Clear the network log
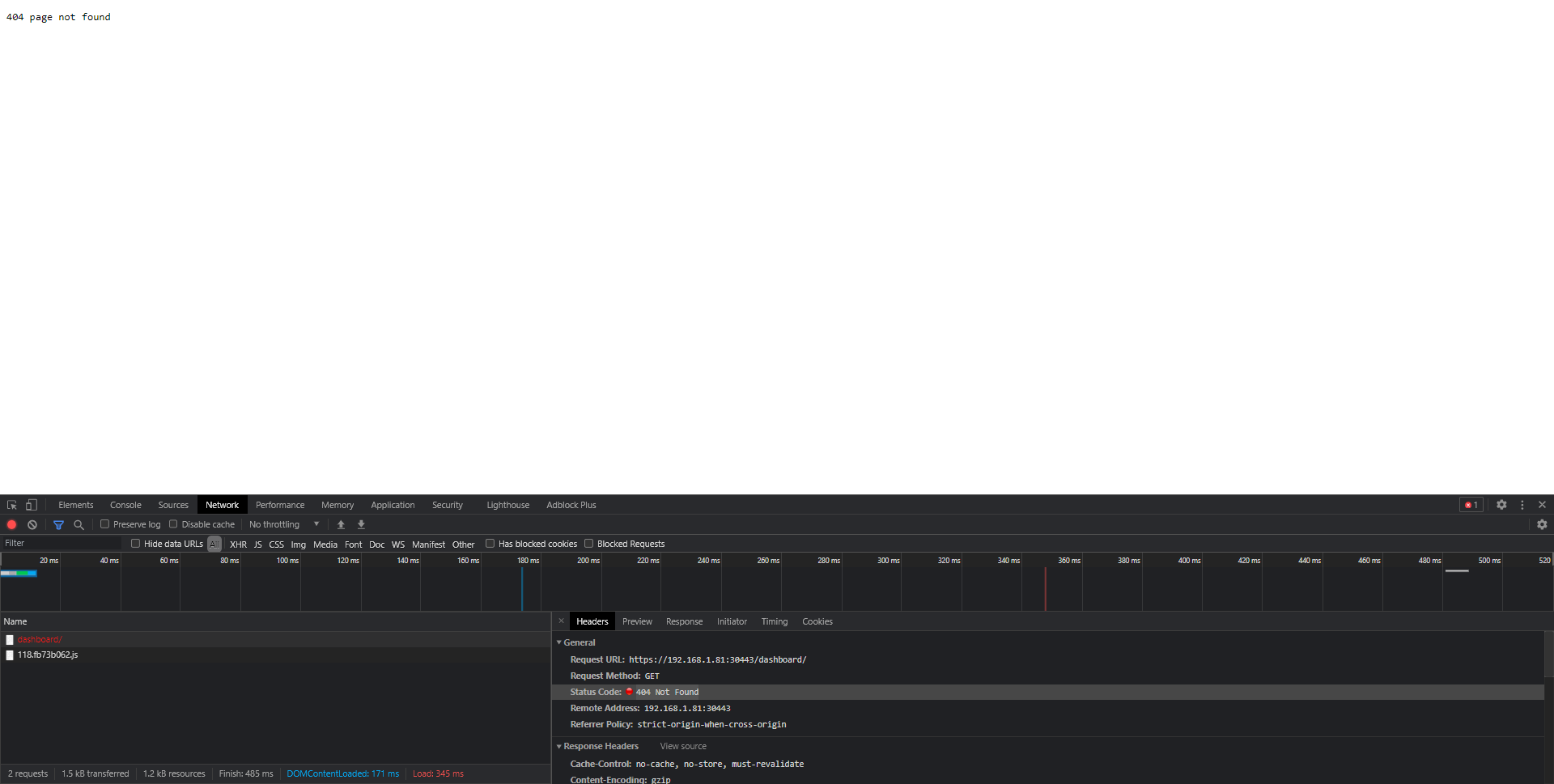Screen dimensions: 1554x784 [x=32, y=524]
